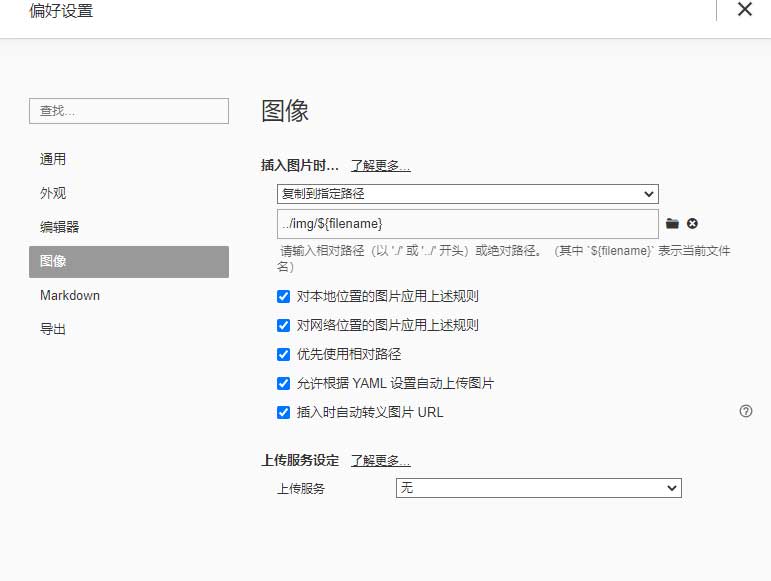Expand the 上传服务 dropdown showing '无'
The width and height of the screenshot is (771, 581).
(x=538, y=488)
